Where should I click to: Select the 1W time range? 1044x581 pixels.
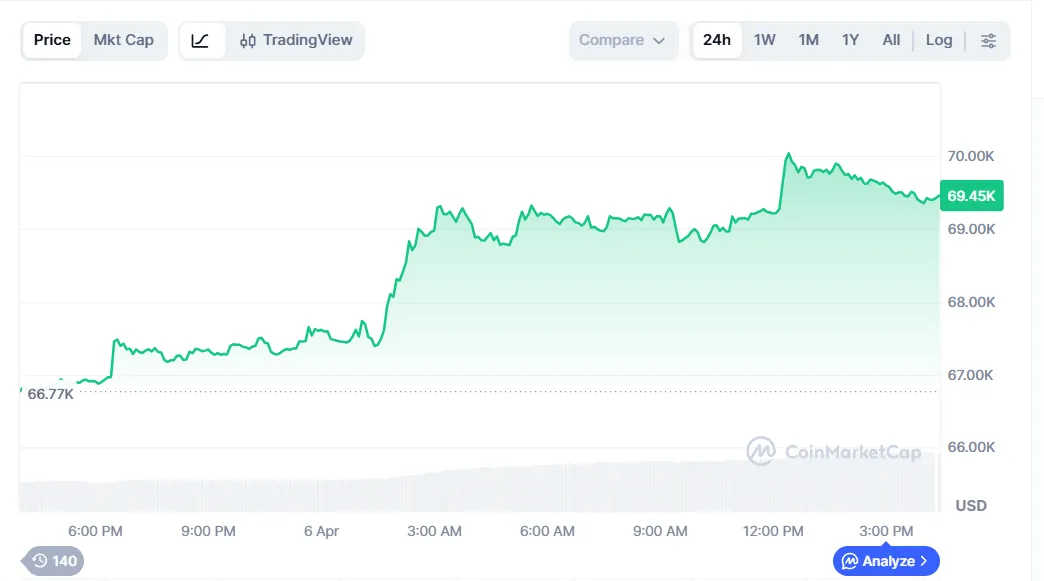click(x=765, y=41)
